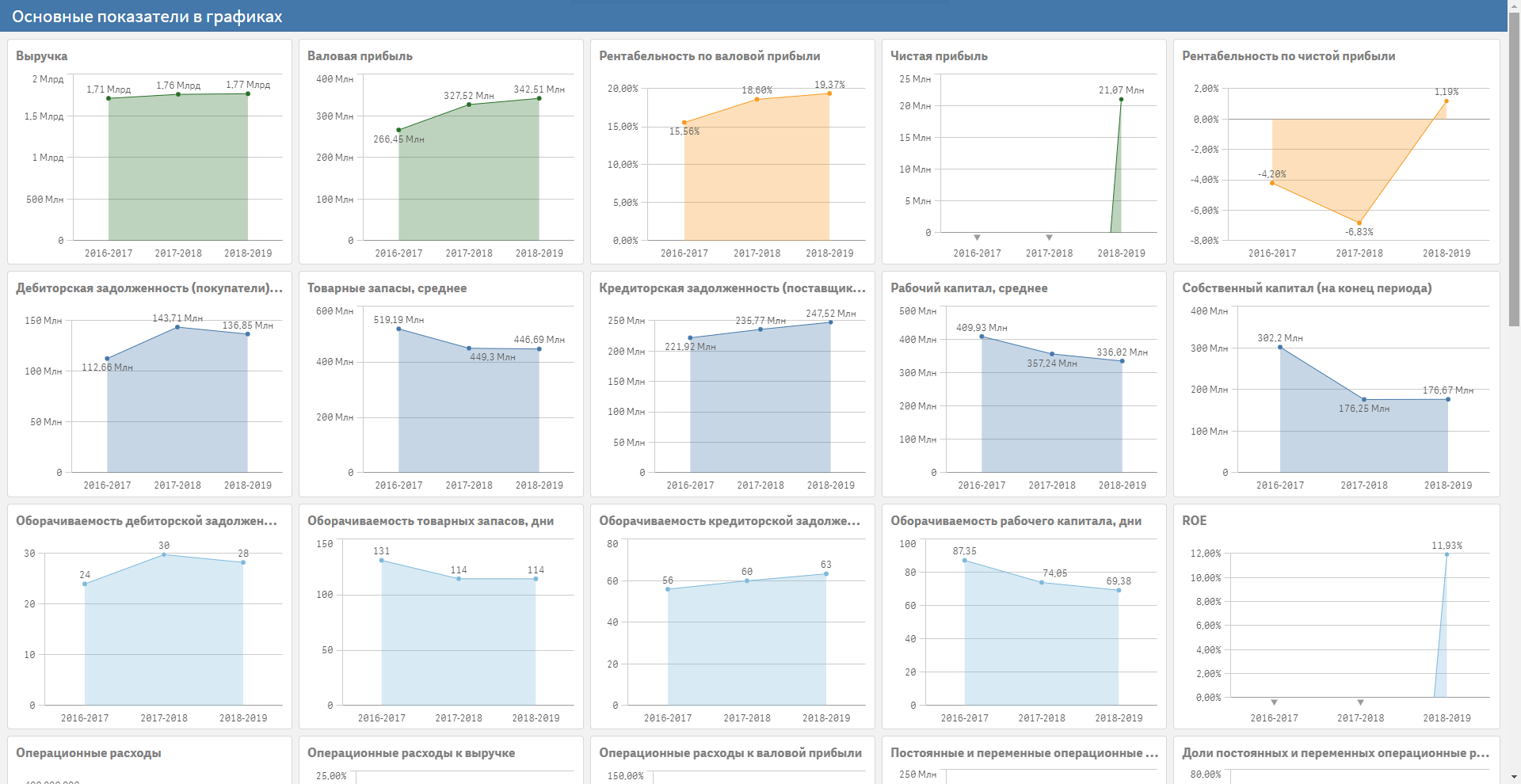Click the scroll-up arrow of the vertical scrollbar

tap(1514, 6)
